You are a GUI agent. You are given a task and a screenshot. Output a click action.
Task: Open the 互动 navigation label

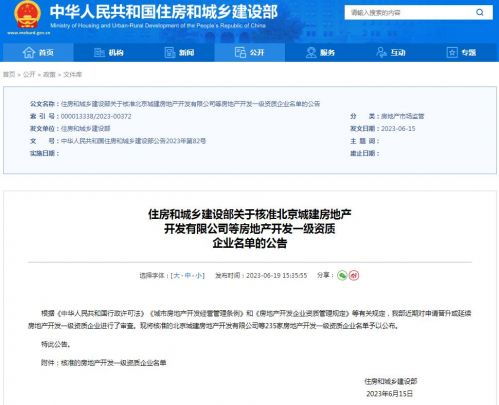[x=398, y=52]
